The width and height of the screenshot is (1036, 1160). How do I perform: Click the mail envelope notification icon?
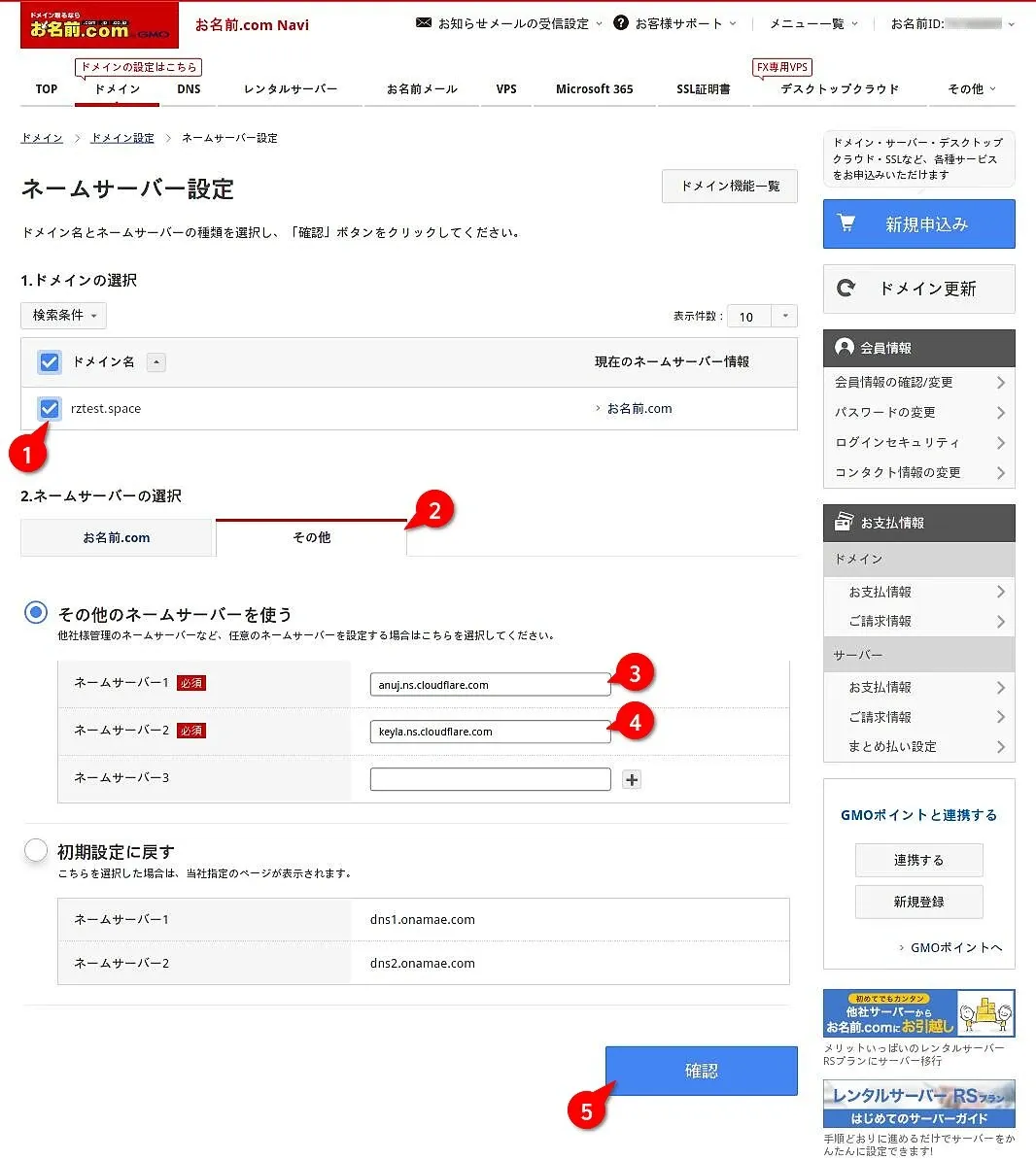424,22
